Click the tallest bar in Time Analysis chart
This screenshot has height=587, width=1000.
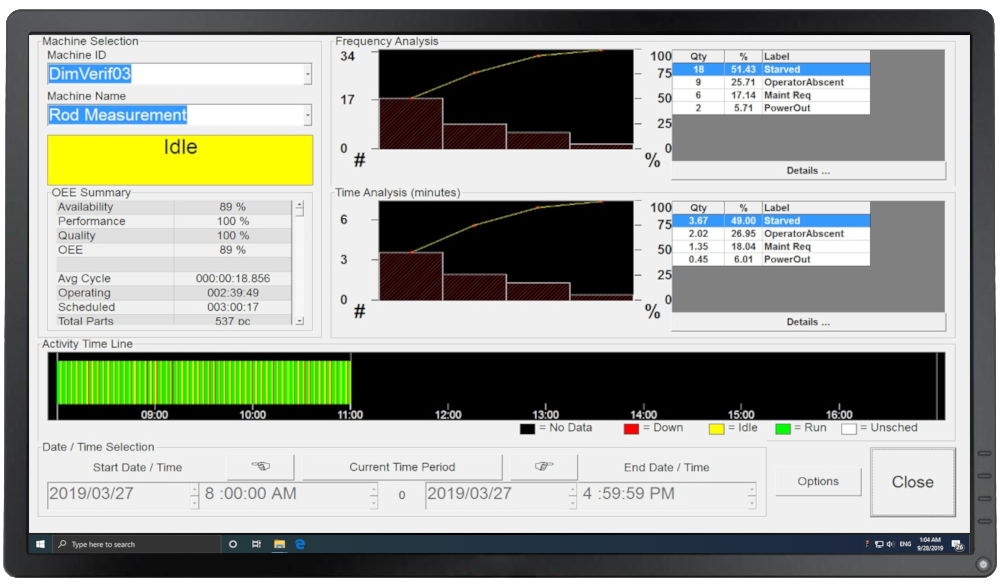pyautogui.click(x=411, y=276)
